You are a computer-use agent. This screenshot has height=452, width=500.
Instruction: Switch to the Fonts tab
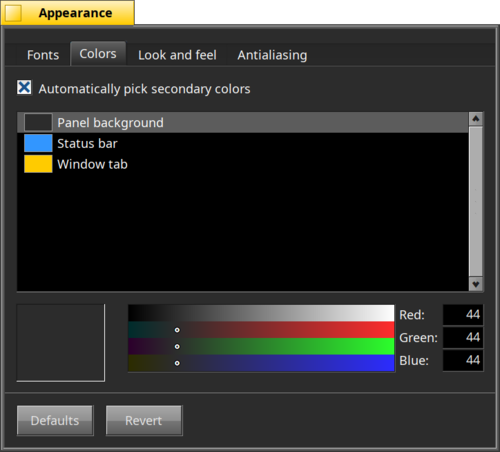(x=43, y=55)
